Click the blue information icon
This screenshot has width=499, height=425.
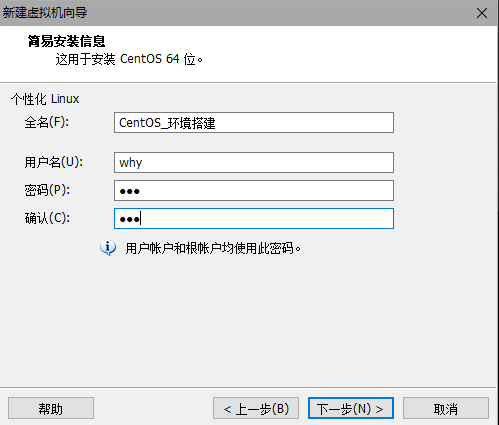coord(108,248)
